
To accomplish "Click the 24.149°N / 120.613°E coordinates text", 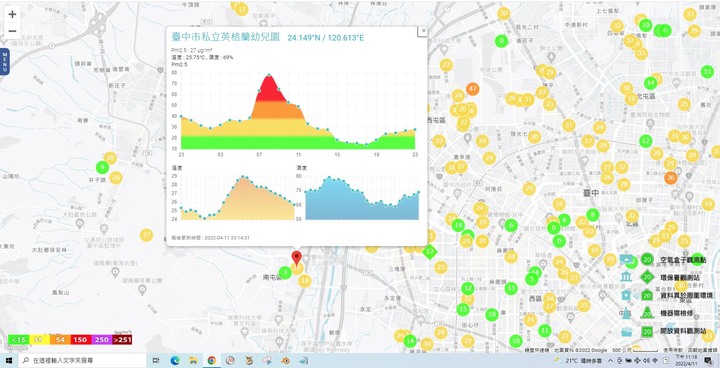I will [x=326, y=38].
